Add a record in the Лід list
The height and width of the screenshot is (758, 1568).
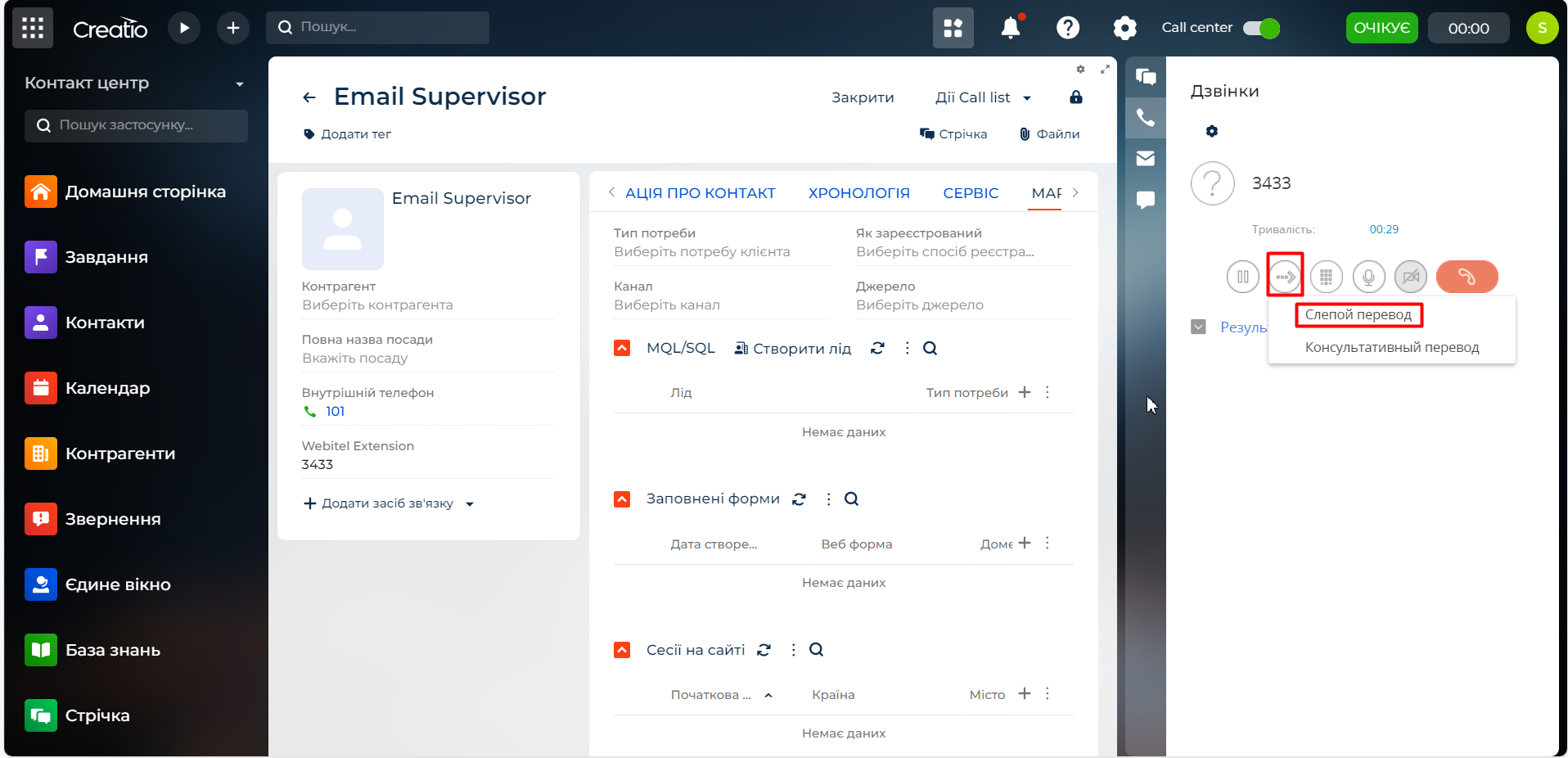coord(1025,392)
